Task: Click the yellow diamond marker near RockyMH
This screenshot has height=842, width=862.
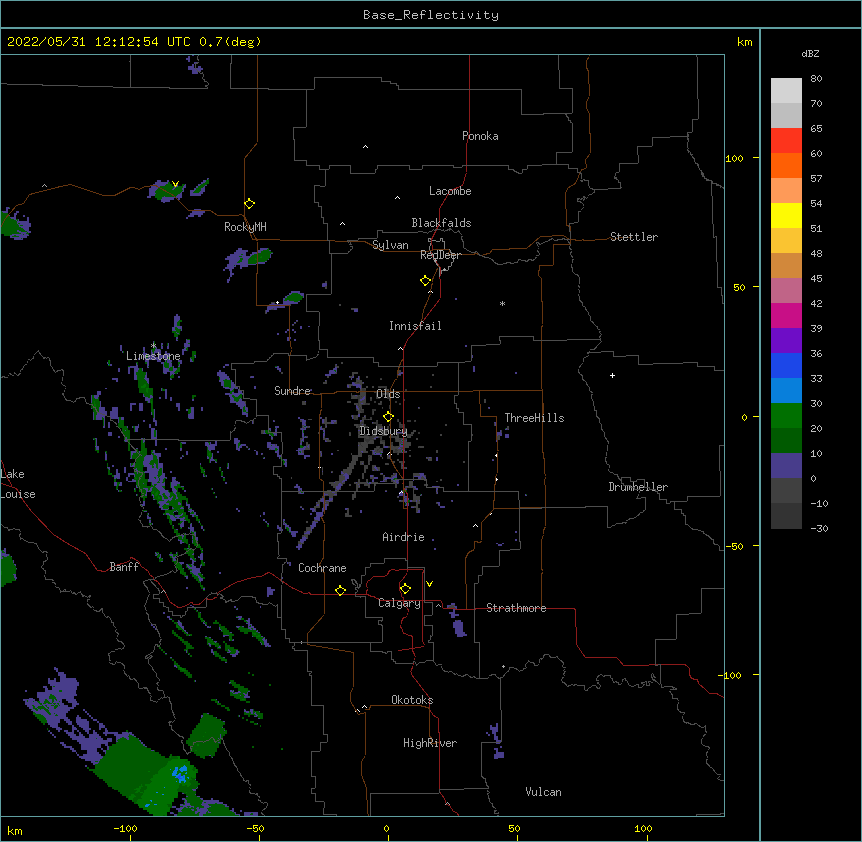Action: 249,204
